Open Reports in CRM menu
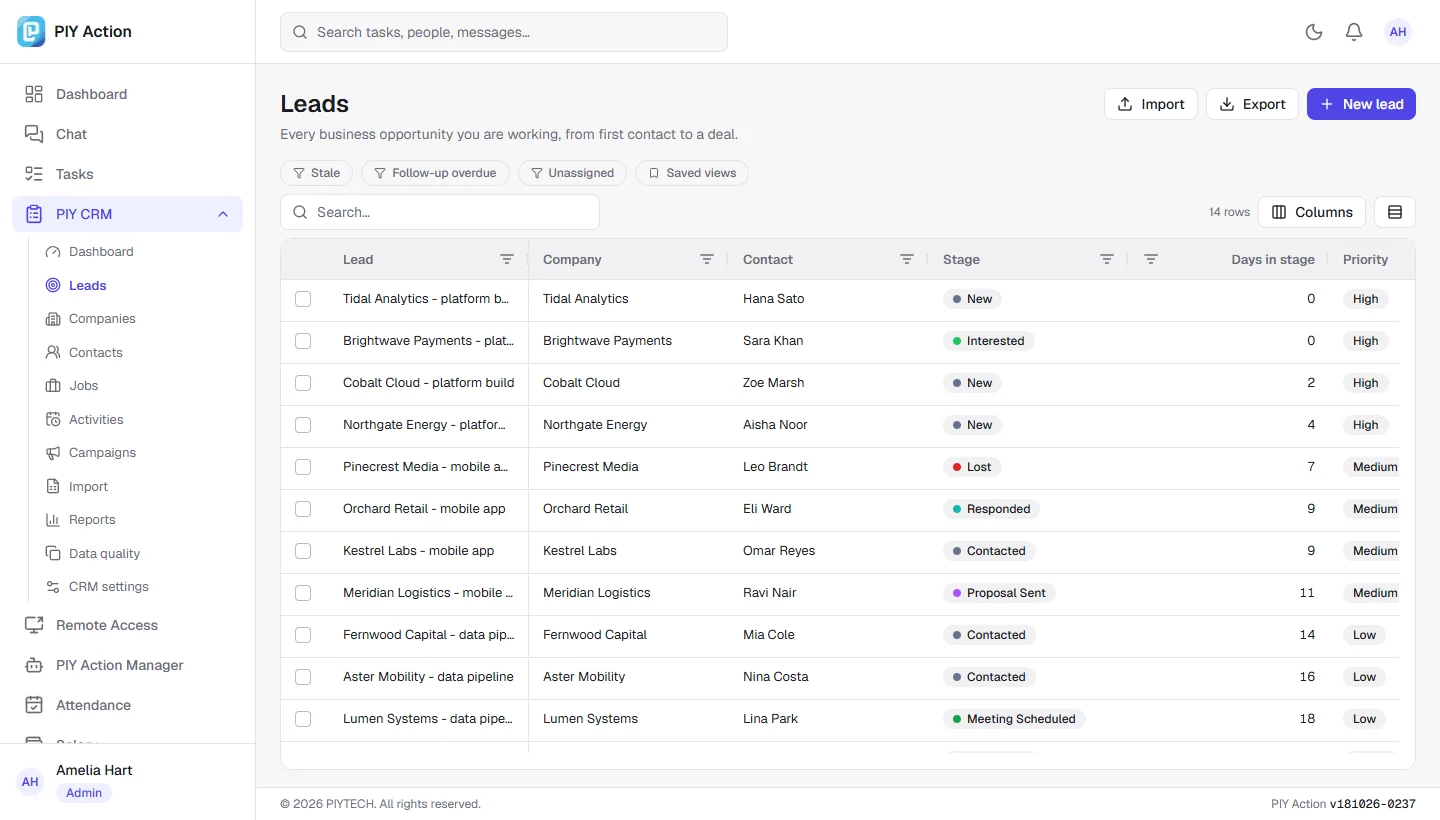The height and width of the screenshot is (820, 1440). tap(92, 520)
